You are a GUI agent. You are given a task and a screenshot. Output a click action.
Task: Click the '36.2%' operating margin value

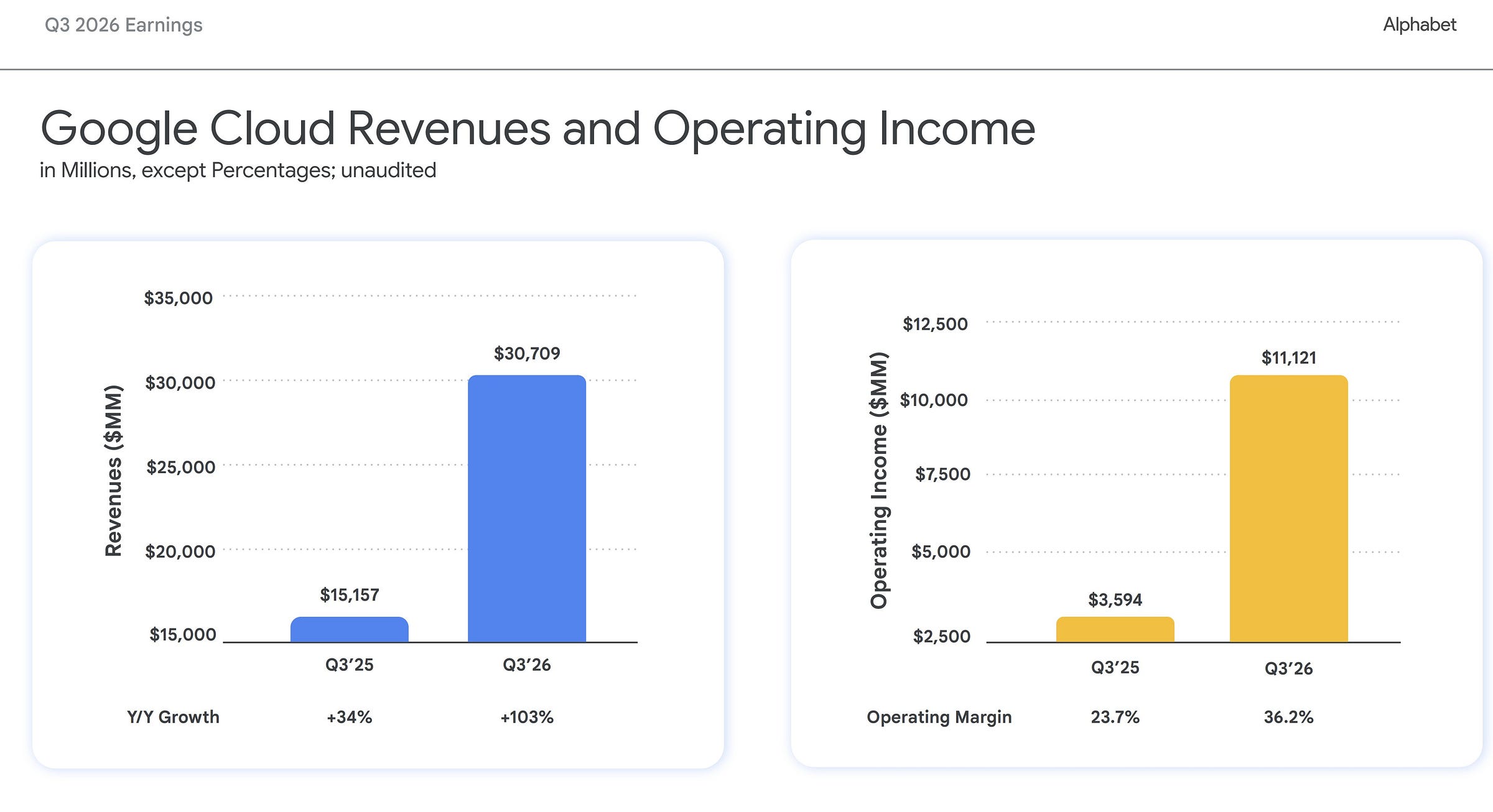point(1289,717)
